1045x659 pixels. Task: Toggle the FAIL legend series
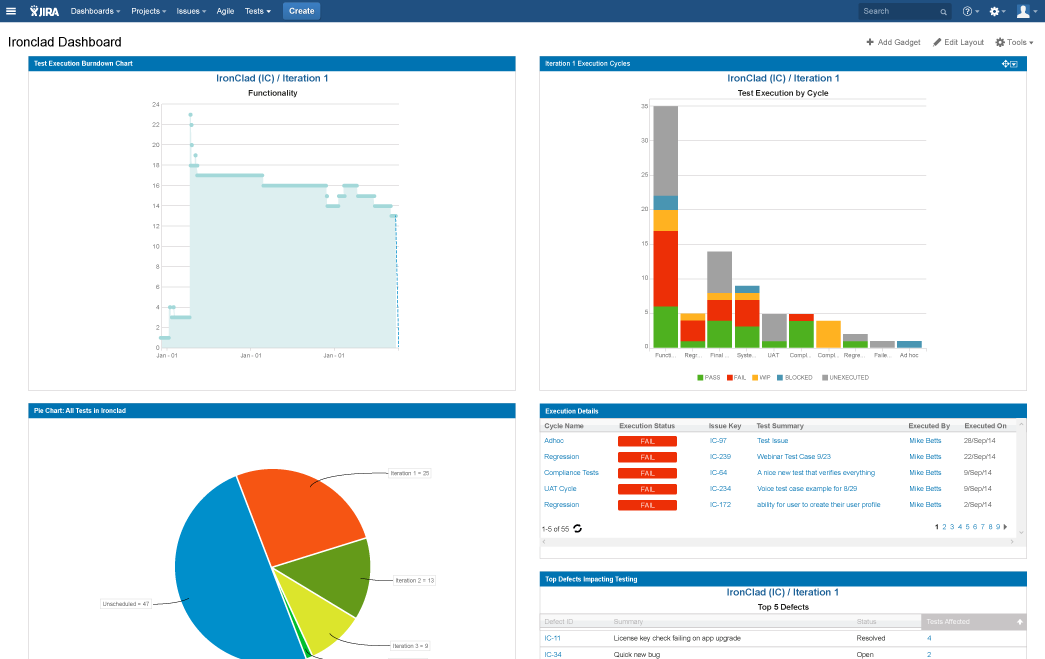coord(736,378)
